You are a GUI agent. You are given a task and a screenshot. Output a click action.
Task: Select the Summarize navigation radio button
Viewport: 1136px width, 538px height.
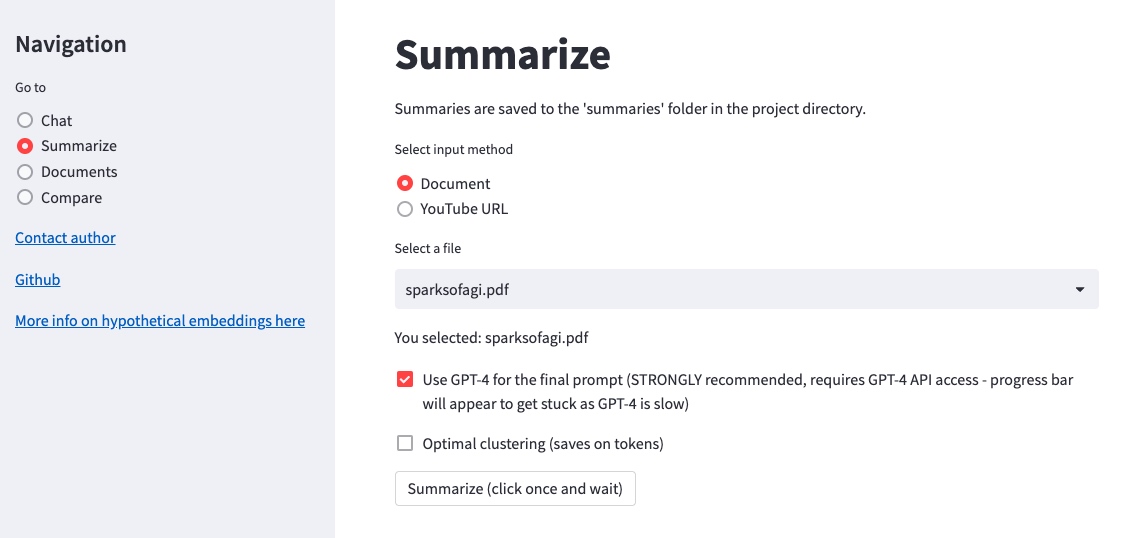(25, 146)
